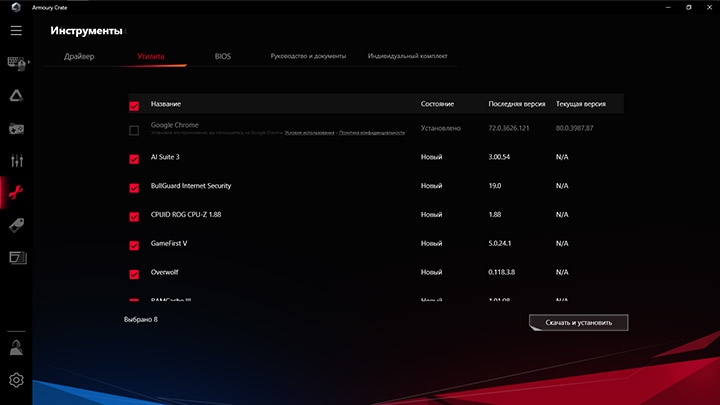Click the Скачать и установить button

click(x=579, y=322)
